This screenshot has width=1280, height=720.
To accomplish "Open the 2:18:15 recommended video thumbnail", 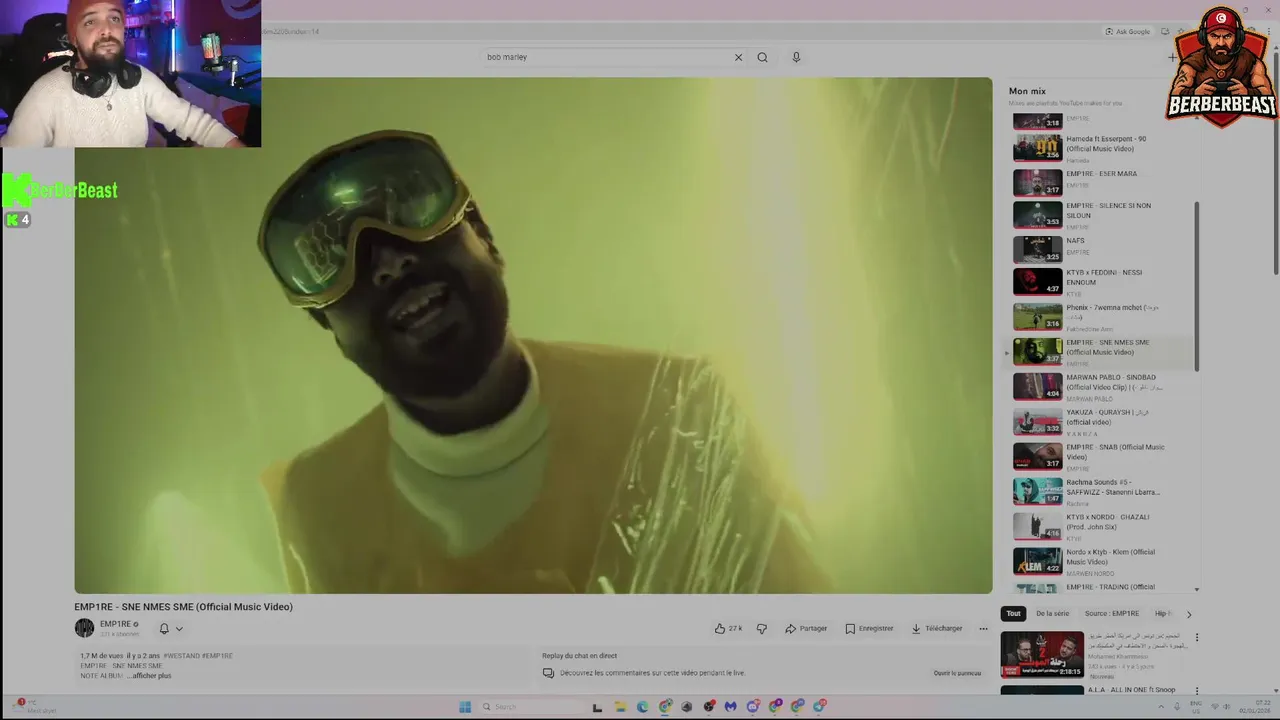I will pyautogui.click(x=1042, y=654).
